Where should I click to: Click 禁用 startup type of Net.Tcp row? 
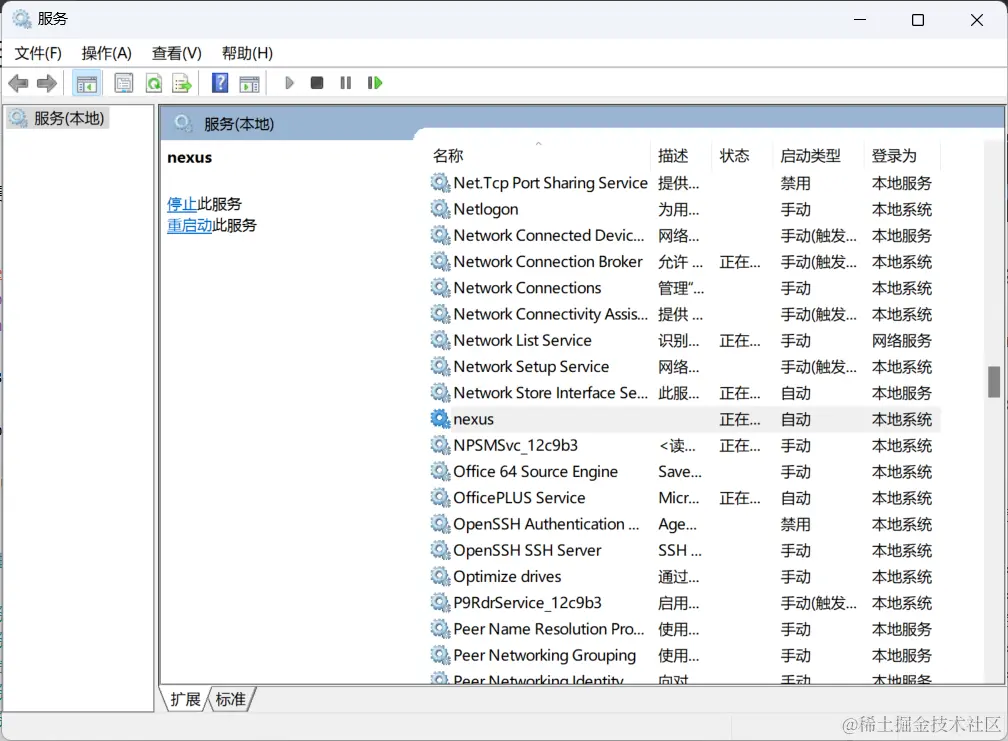[795, 183]
